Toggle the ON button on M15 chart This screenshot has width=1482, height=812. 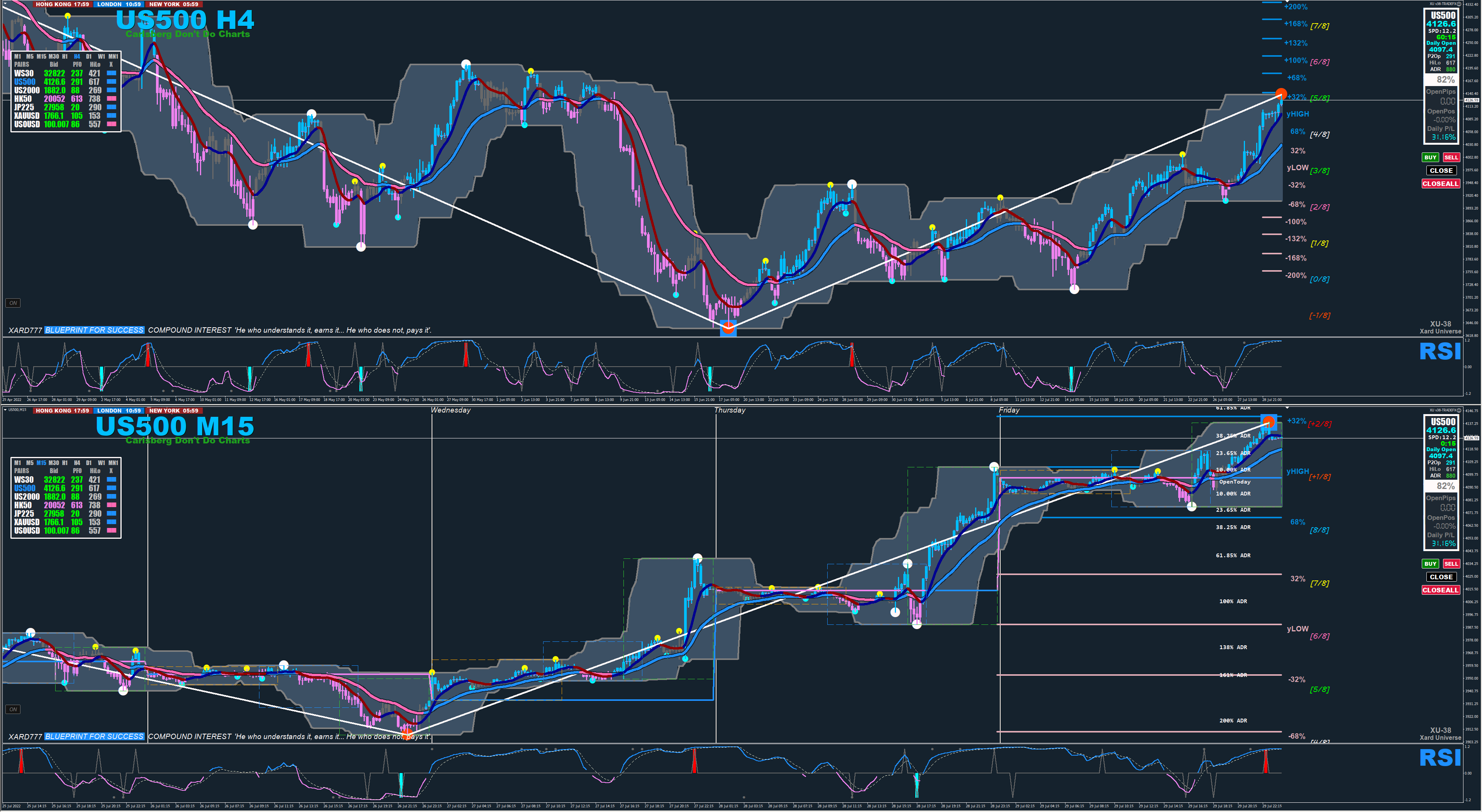coord(13,709)
